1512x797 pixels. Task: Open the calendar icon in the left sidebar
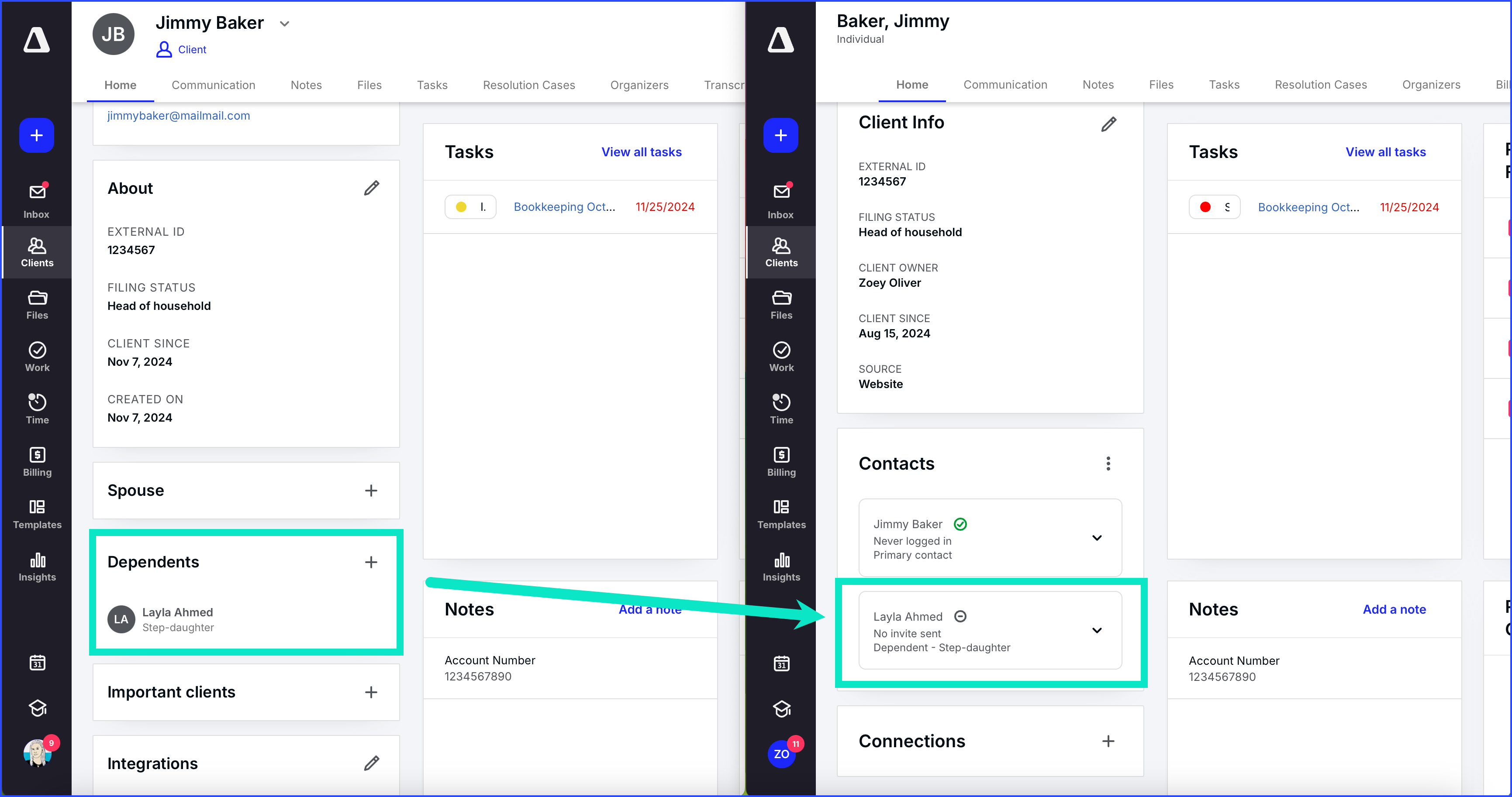(37, 663)
